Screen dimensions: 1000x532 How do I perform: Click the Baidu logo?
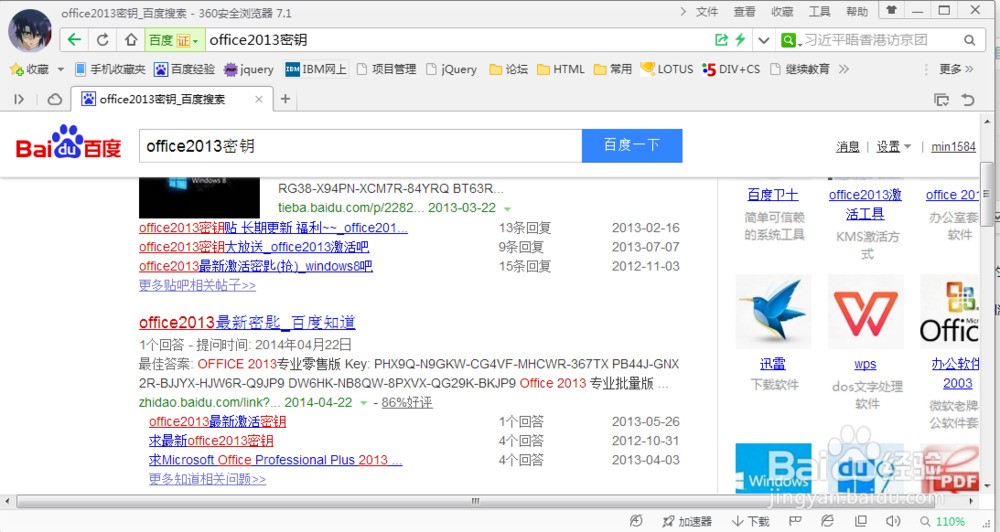click(x=68, y=144)
